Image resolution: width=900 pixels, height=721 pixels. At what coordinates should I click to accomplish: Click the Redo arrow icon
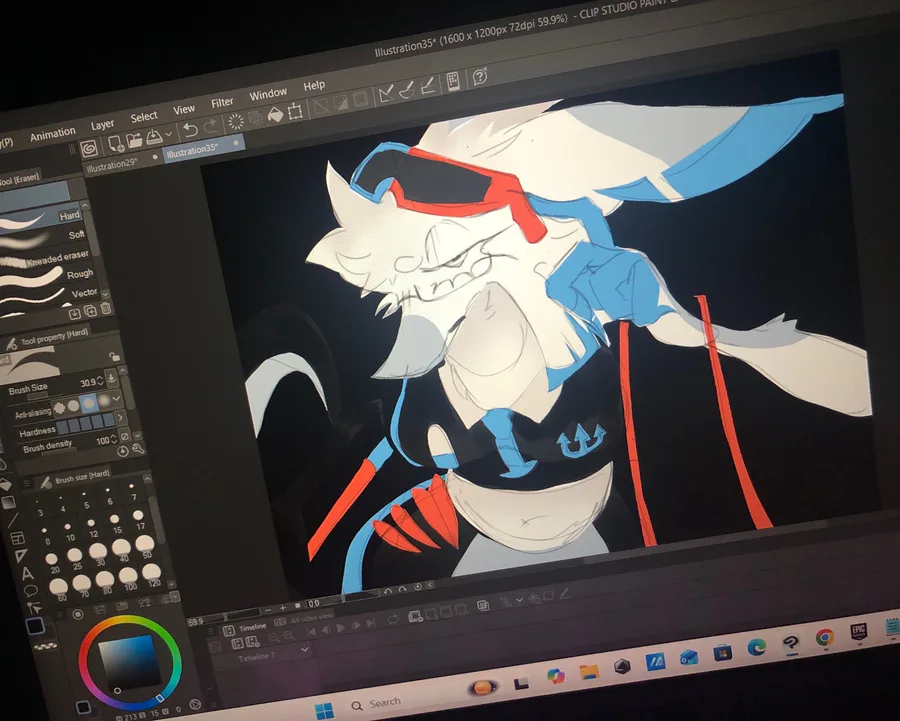point(210,126)
